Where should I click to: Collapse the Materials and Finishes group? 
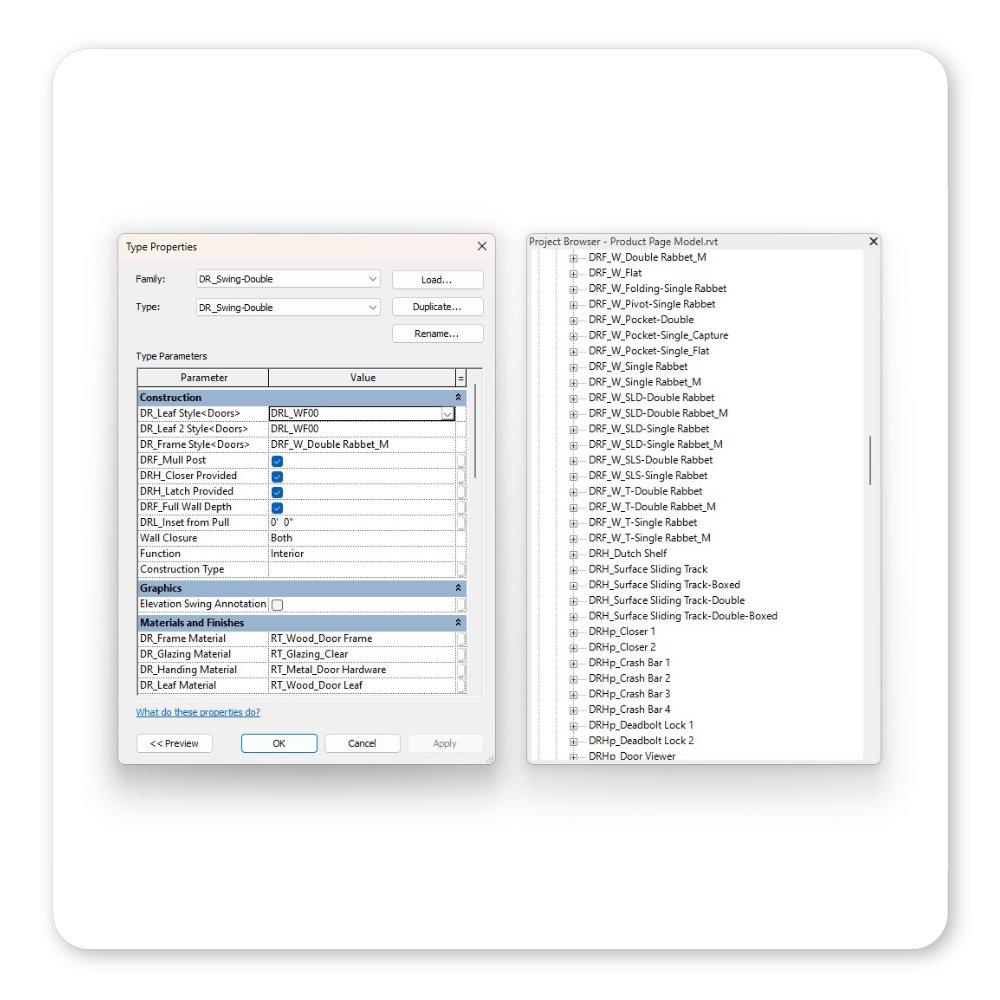pyautogui.click(x=458, y=622)
